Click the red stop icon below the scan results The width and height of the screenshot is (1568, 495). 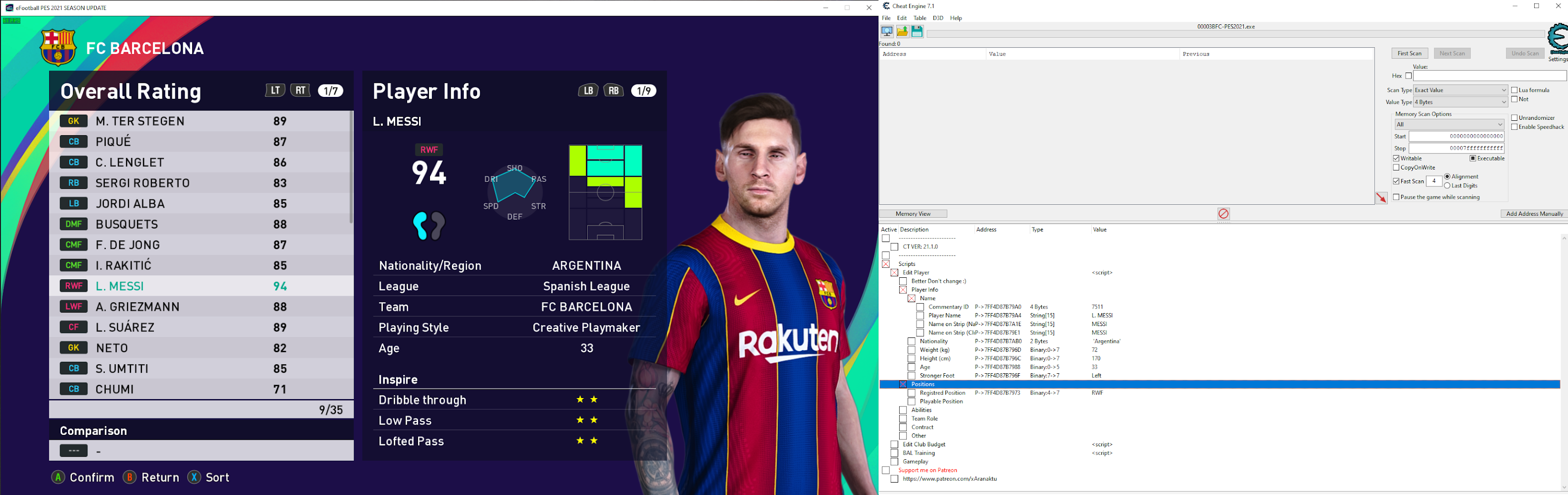coord(1223,214)
